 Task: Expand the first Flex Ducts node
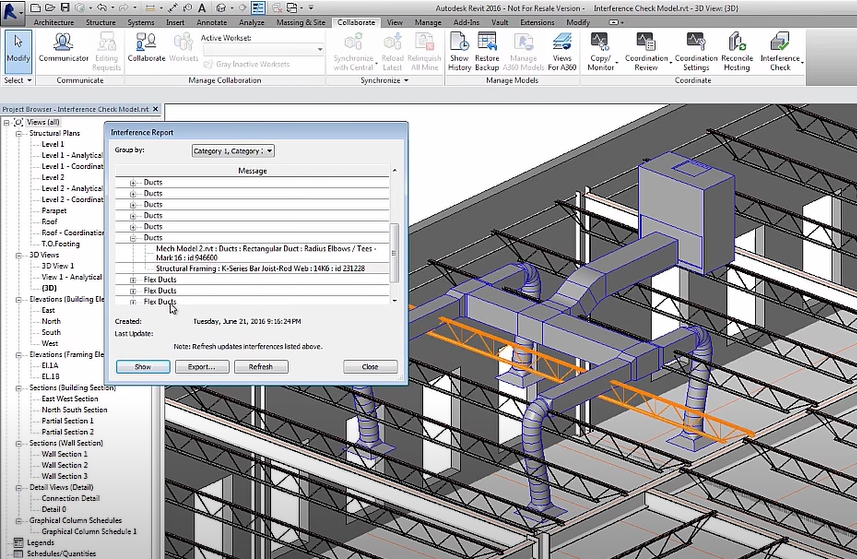133,280
